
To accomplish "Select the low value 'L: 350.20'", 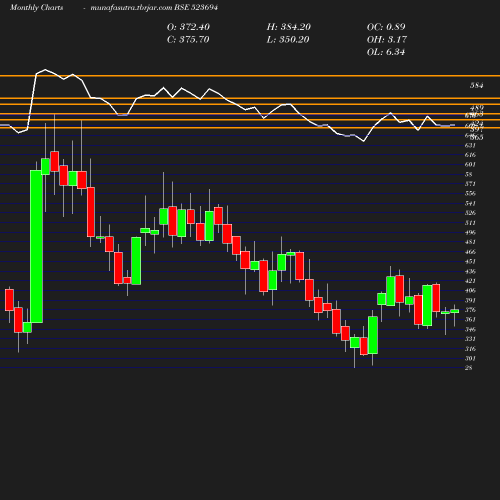I will point(288,40).
